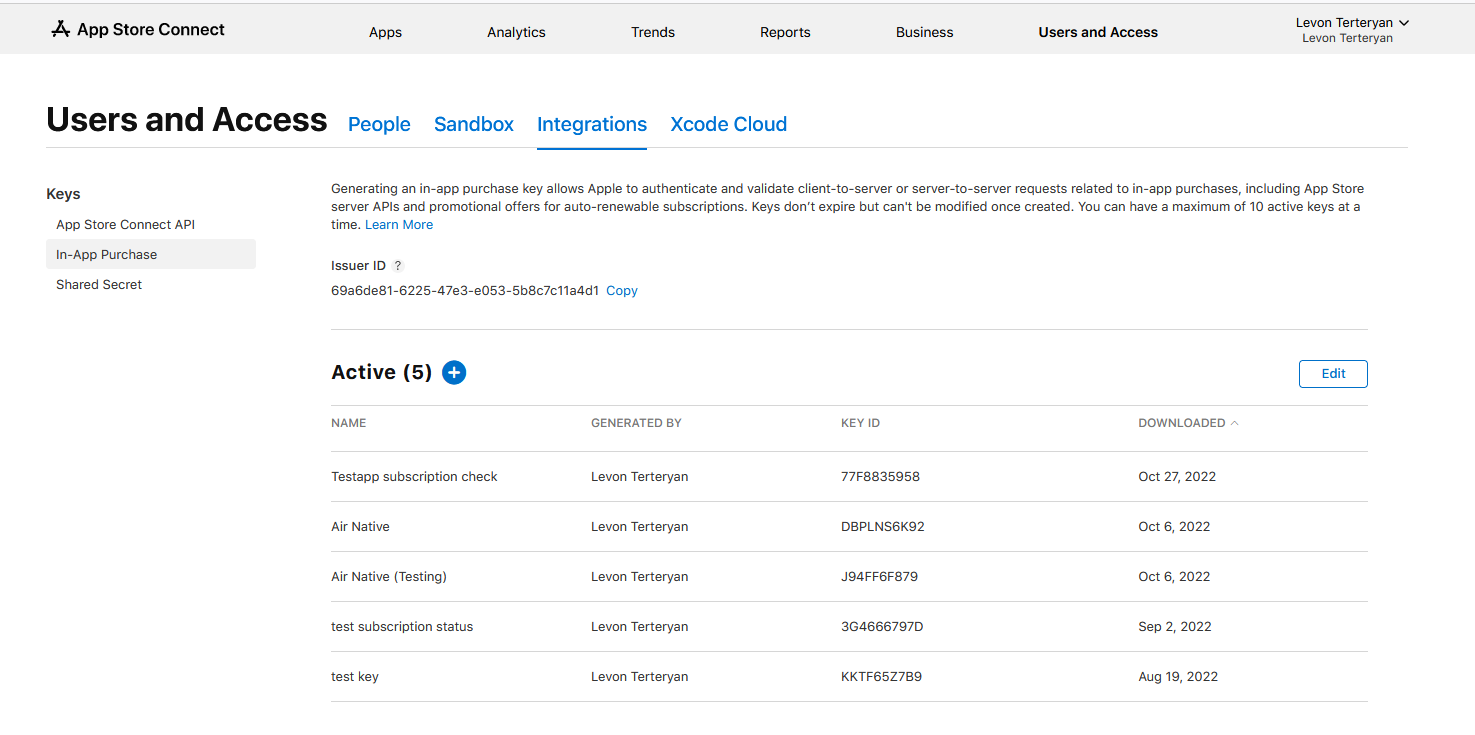The image size is (1475, 735).
Task: Copy the Issuer ID
Action: coord(622,291)
